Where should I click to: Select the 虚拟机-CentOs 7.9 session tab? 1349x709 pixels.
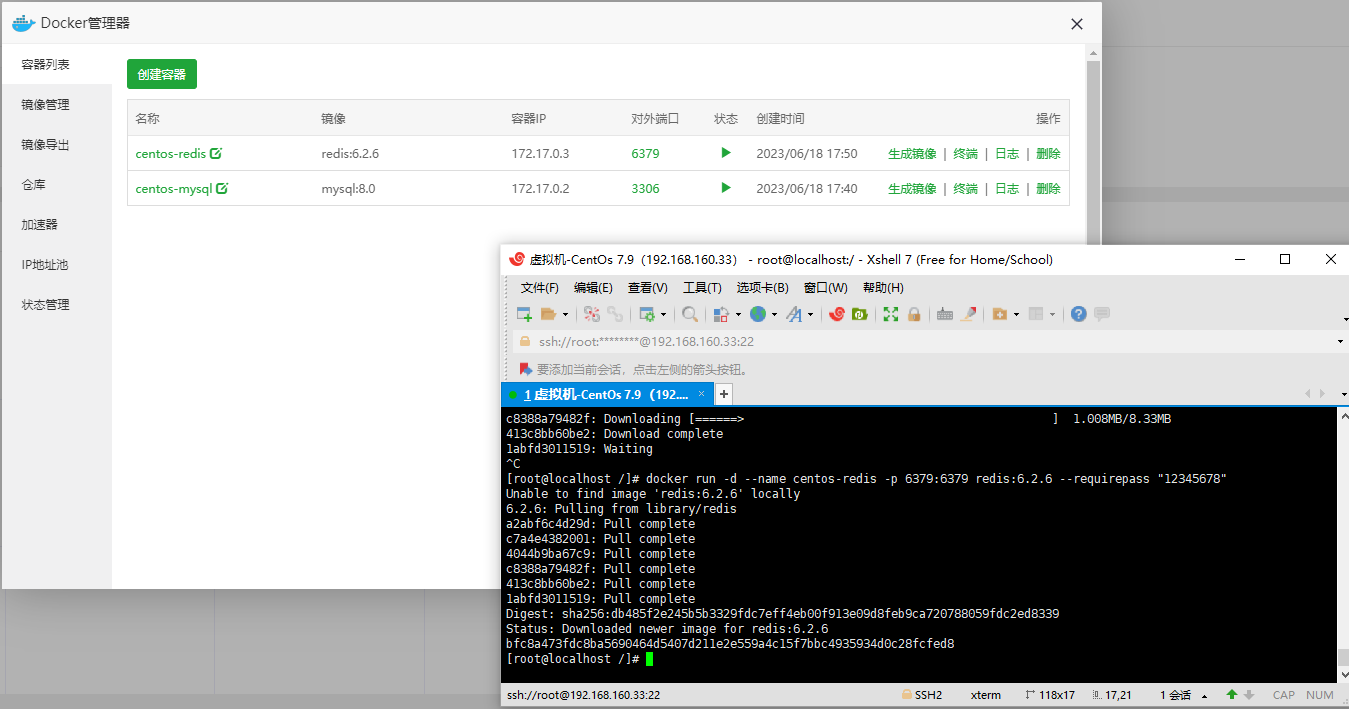[x=606, y=395]
